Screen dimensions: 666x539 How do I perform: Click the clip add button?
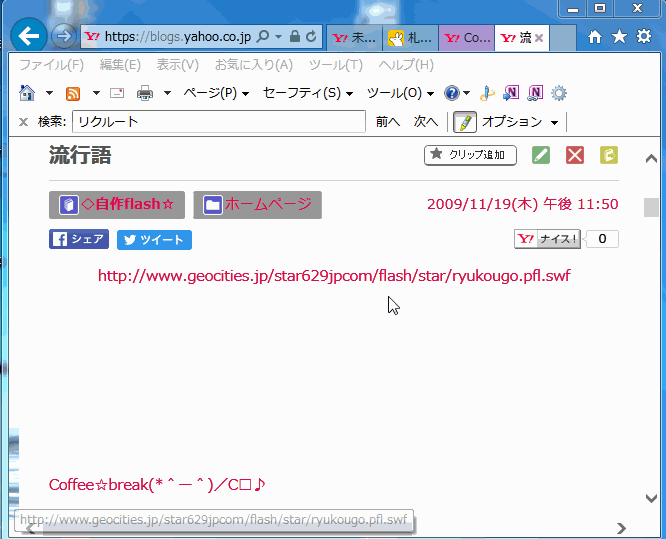click(x=470, y=155)
